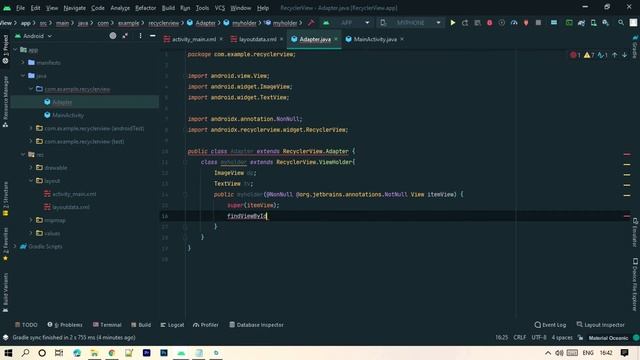The width and height of the screenshot is (640, 360).
Task: Switch to the MainActivity.java editor tab
Action: click(x=375, y=39)
